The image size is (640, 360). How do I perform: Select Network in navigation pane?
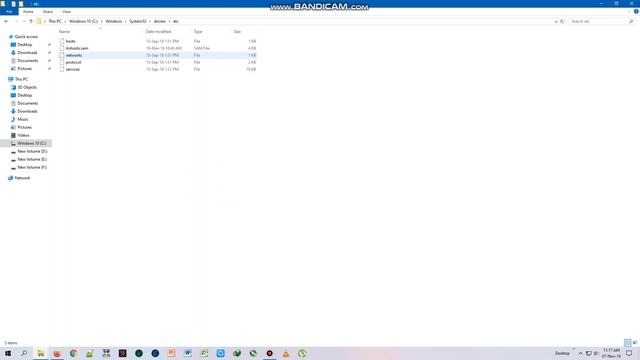(22, 178)
